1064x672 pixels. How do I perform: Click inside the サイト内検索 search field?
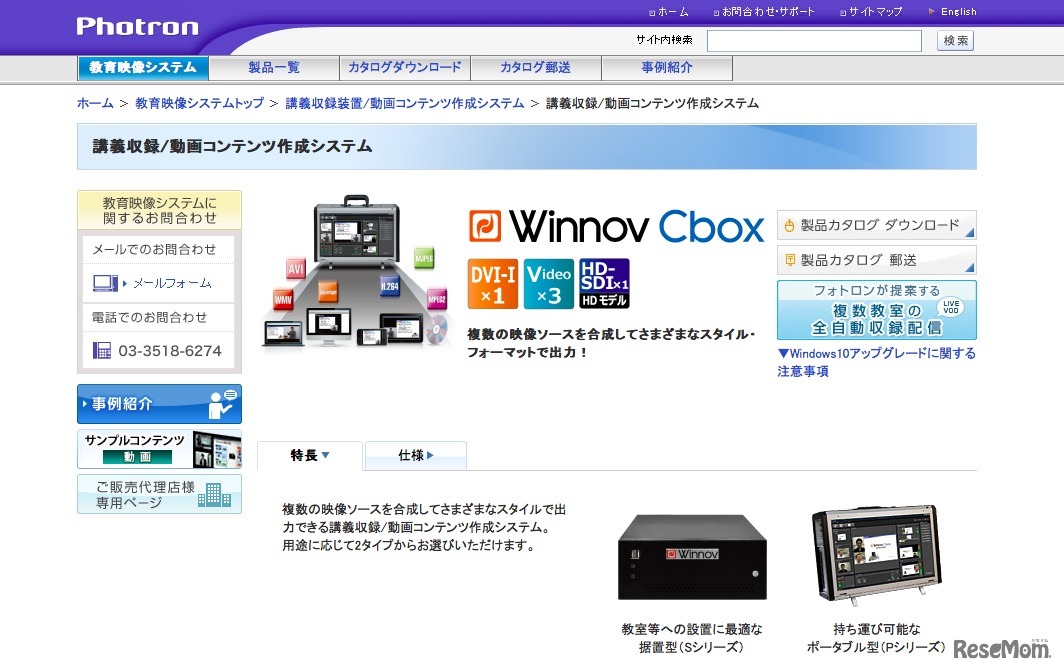point(814,41)
